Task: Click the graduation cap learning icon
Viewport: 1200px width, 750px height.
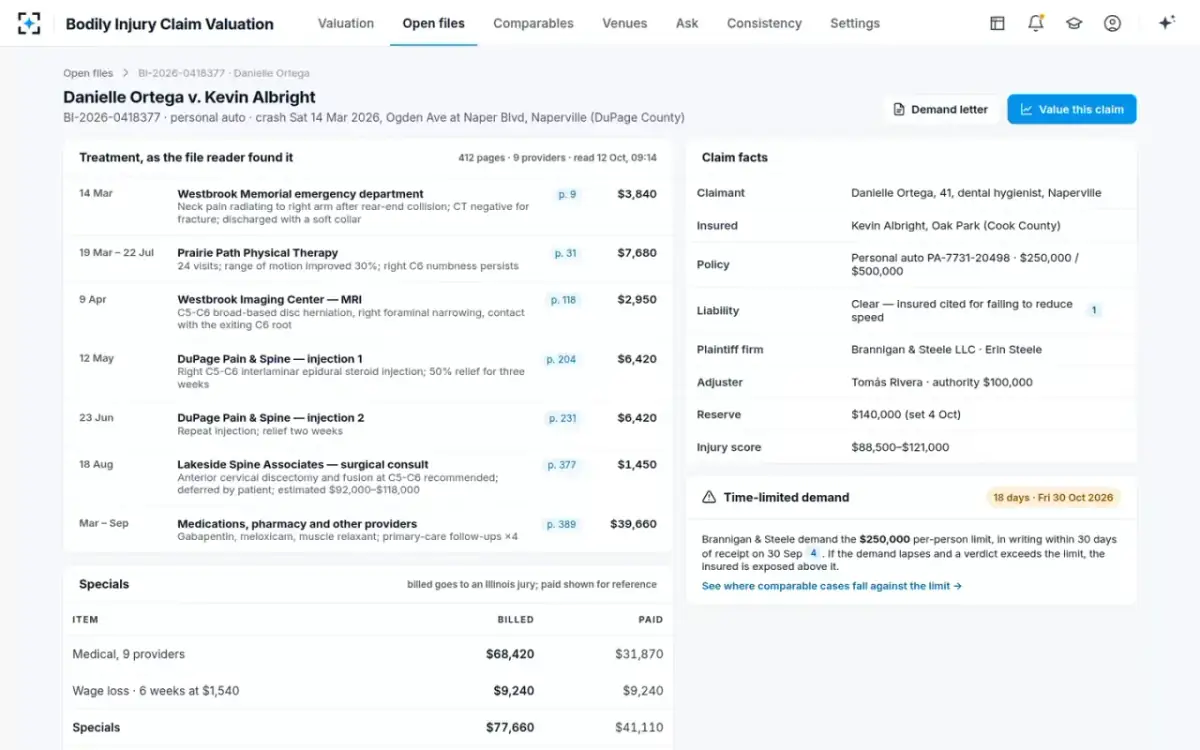Action: (x=1074, y=23)
